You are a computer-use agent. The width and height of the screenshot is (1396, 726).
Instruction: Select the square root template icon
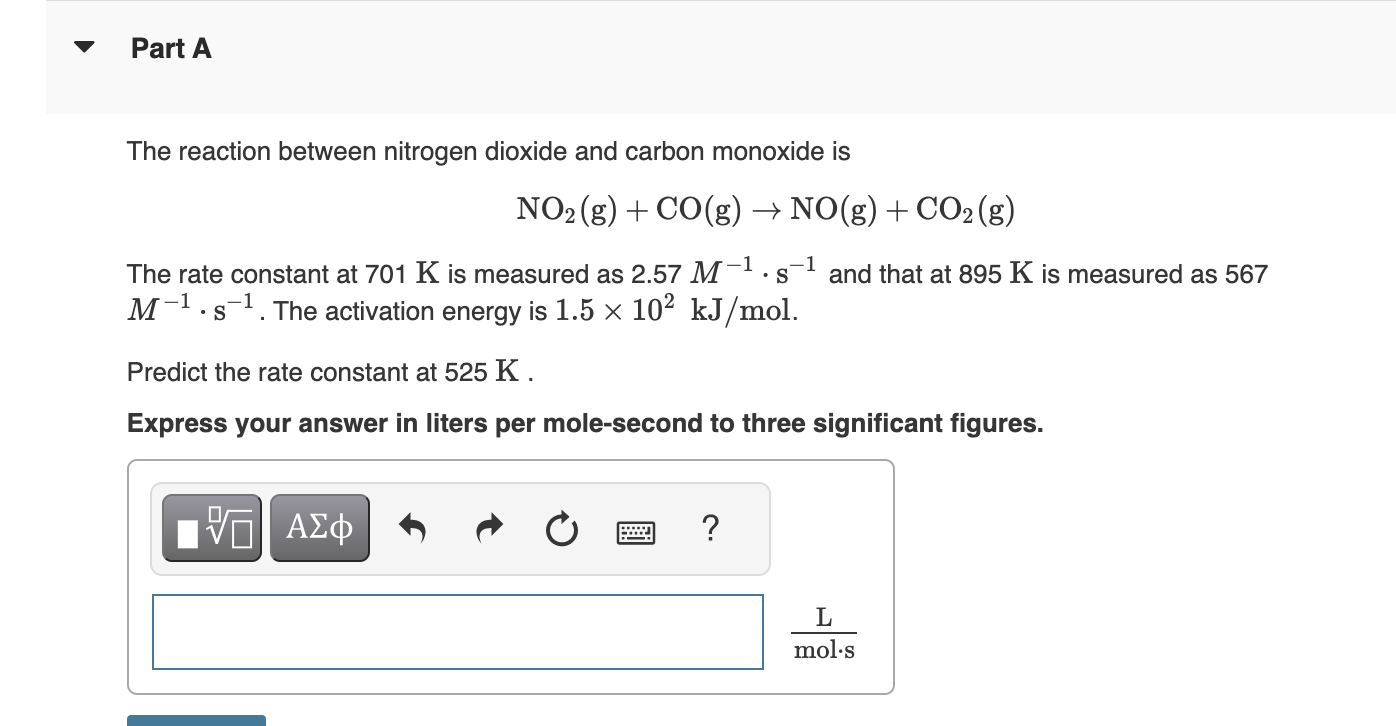pos(211,527)
